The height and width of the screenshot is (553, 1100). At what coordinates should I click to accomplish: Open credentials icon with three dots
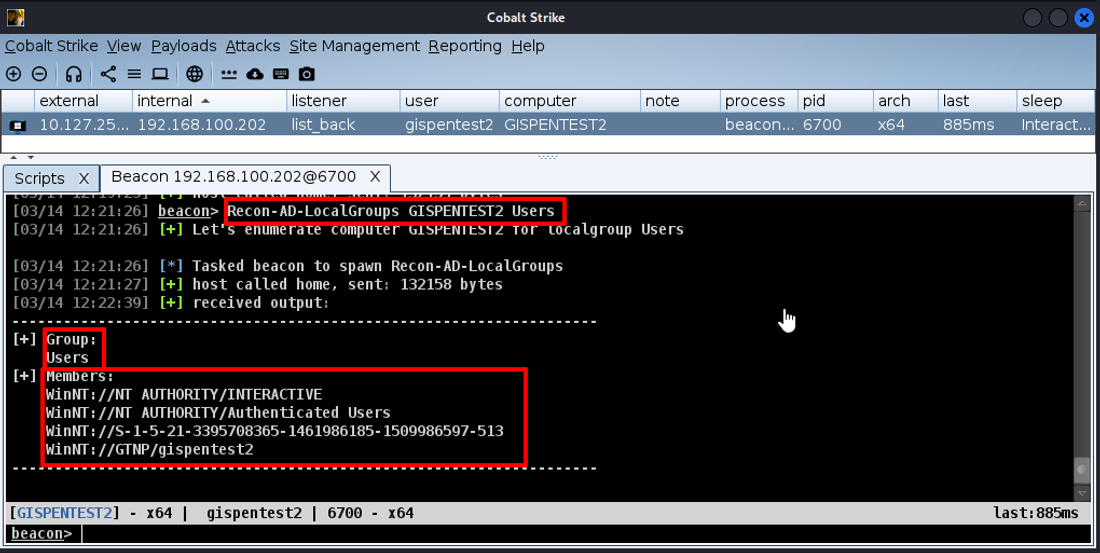(229, 74)
